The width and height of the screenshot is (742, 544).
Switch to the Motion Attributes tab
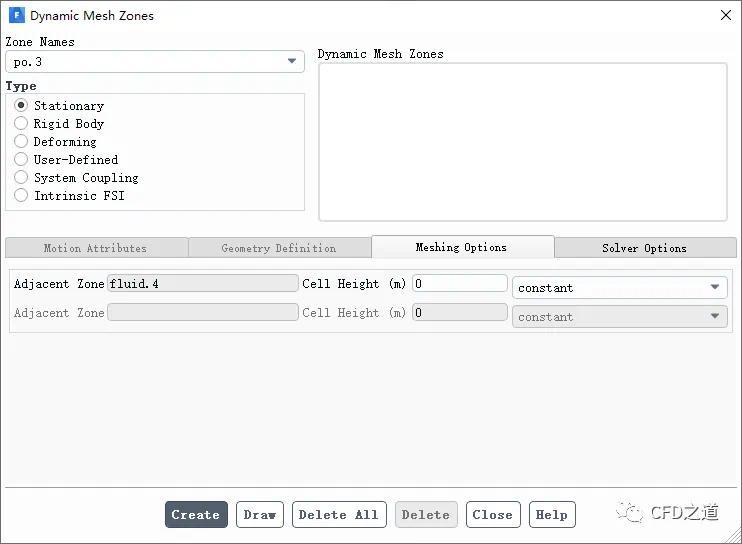[97, 248]
